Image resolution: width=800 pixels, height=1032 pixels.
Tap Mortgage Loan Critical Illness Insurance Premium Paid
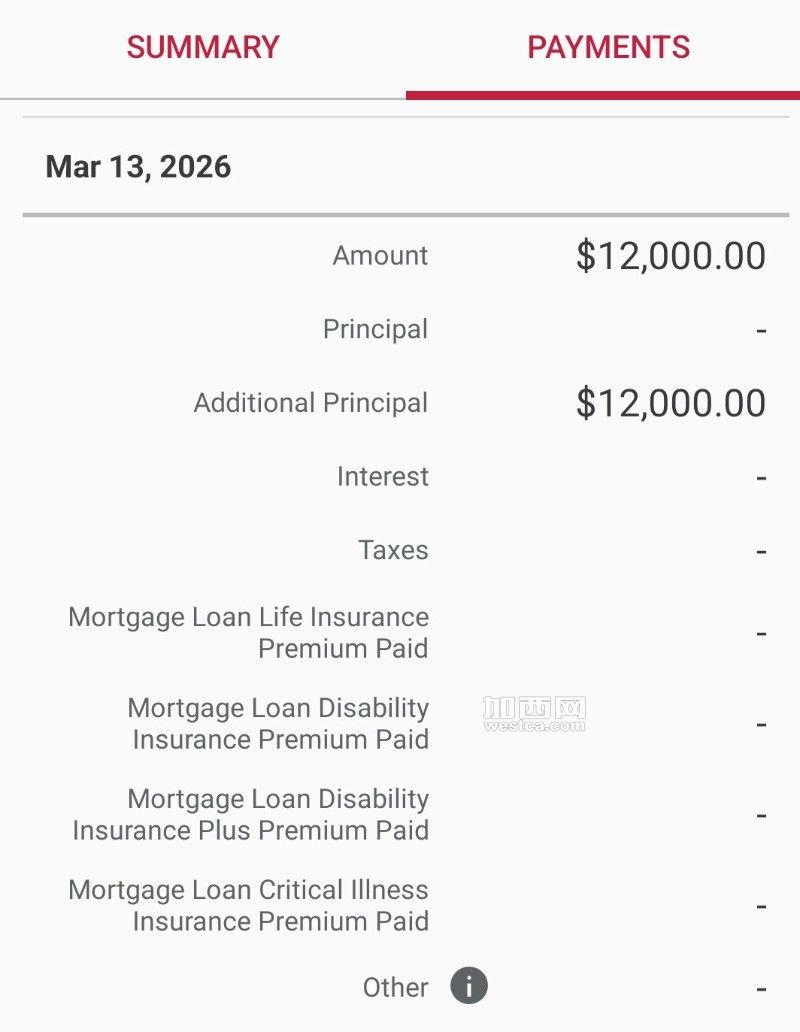pos(248,905)
